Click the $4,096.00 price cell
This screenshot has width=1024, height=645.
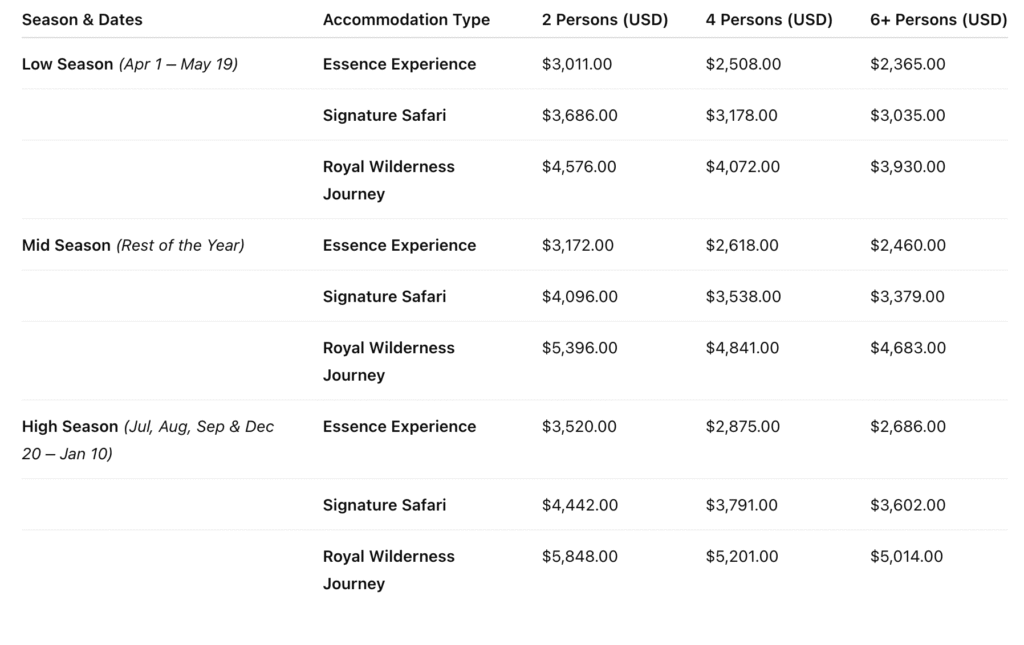[x=579, y=296]
